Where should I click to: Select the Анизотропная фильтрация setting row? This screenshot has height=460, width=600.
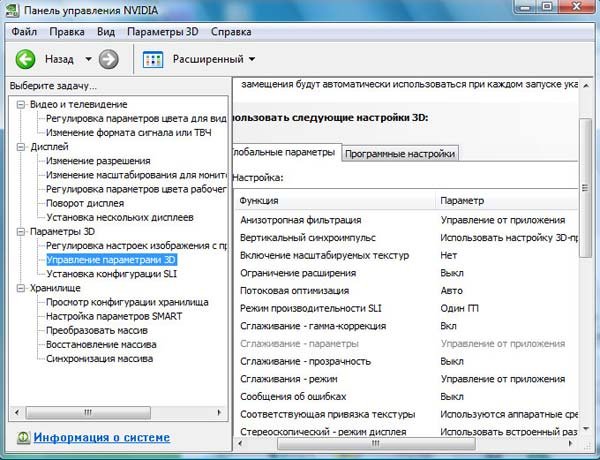(x=301, y=220)
